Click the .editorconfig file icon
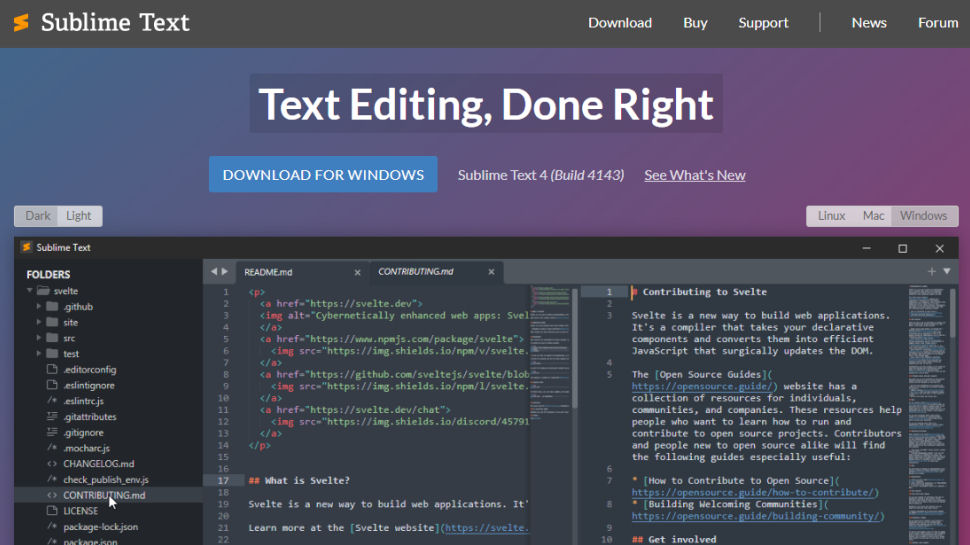Screen dimensions: 970x545 [52, 370]
